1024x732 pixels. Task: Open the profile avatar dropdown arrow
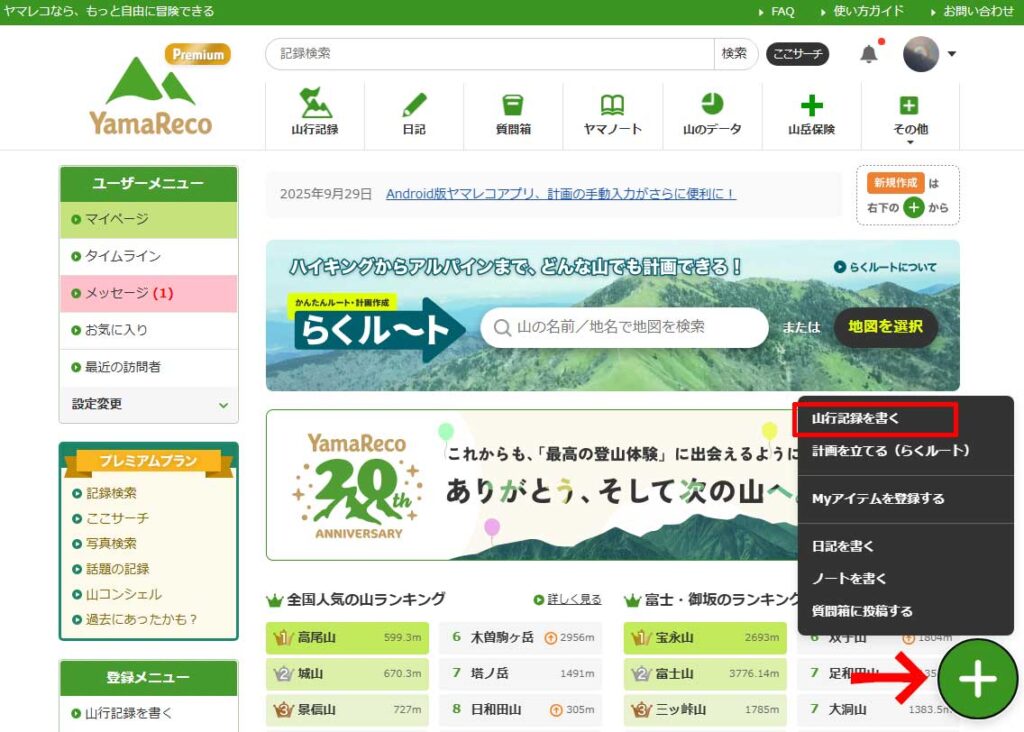pyautogui.click(x=952, y=54)
